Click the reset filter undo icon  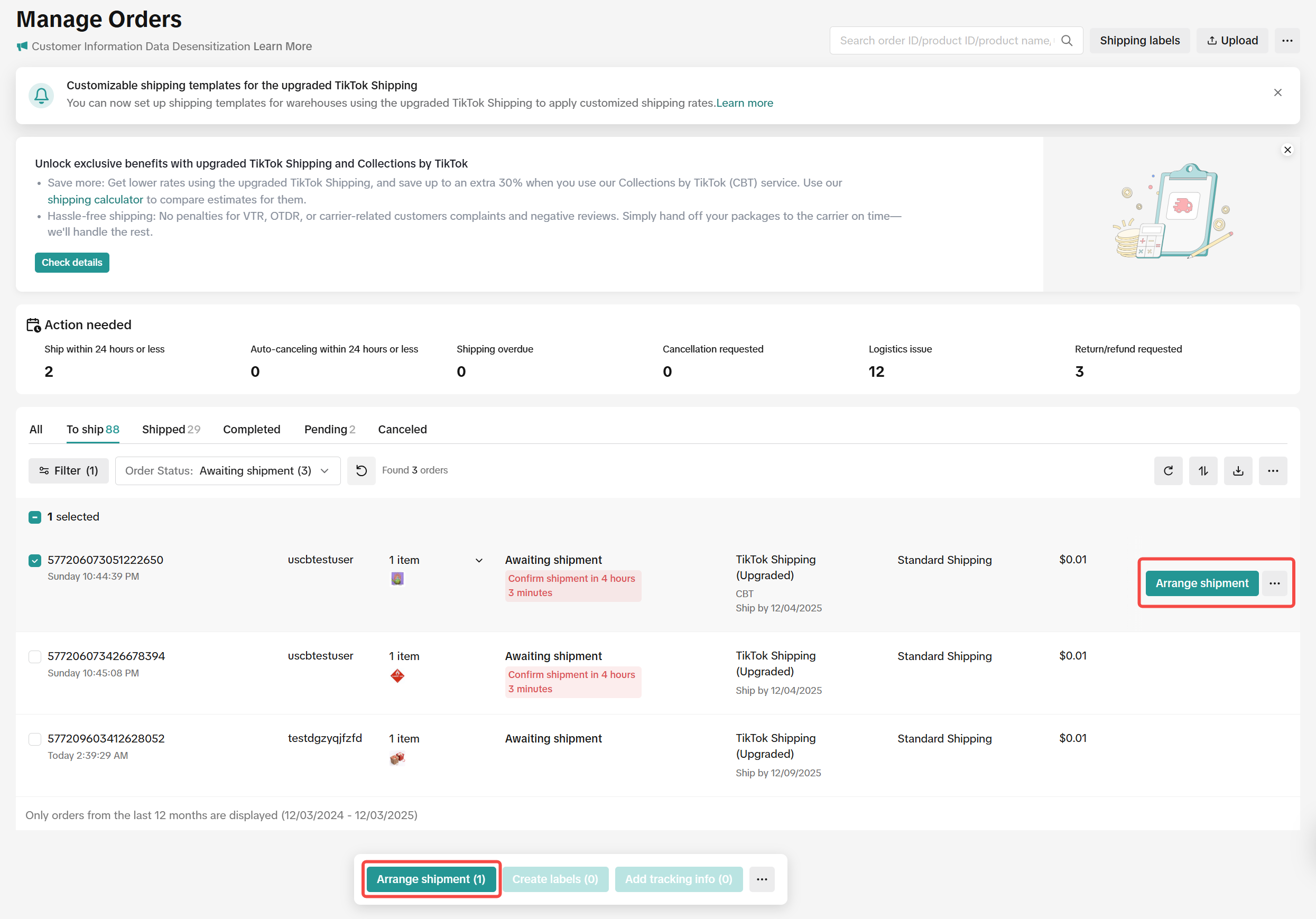(361, 470)
